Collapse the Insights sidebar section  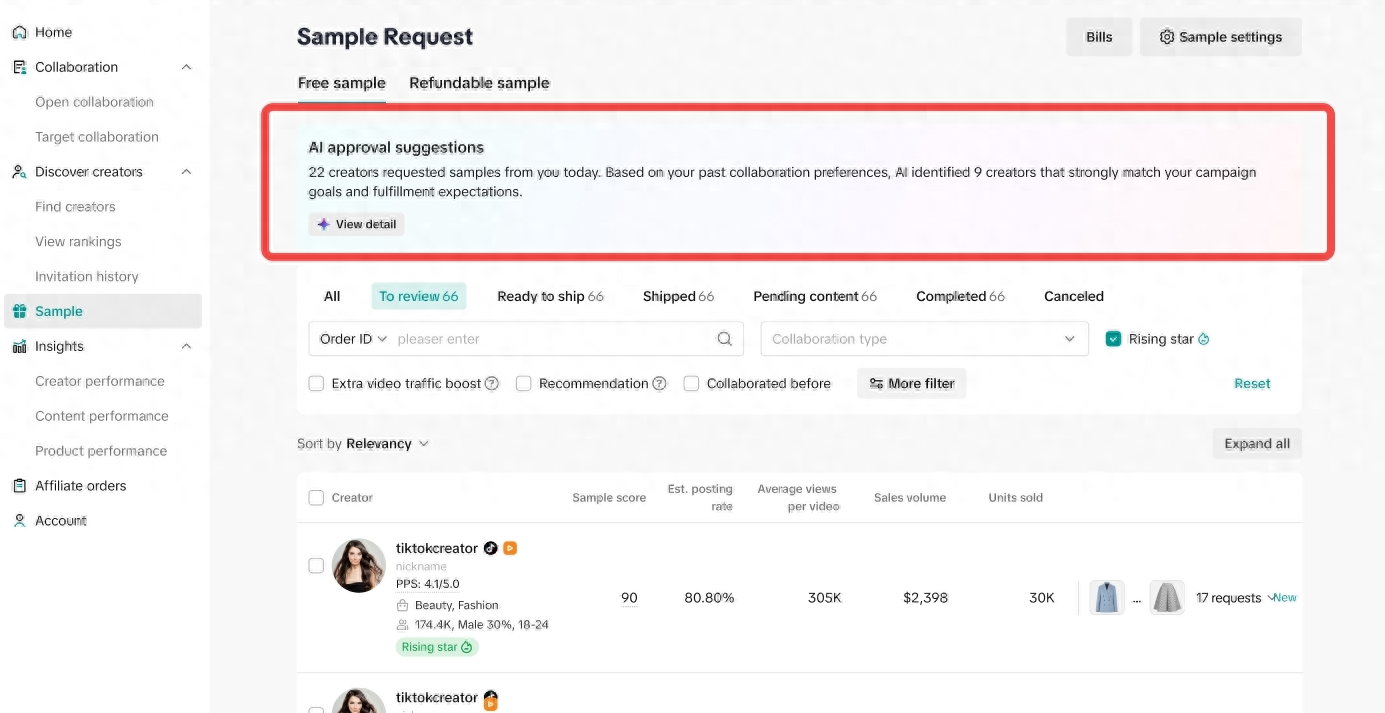tap(186, 346)
